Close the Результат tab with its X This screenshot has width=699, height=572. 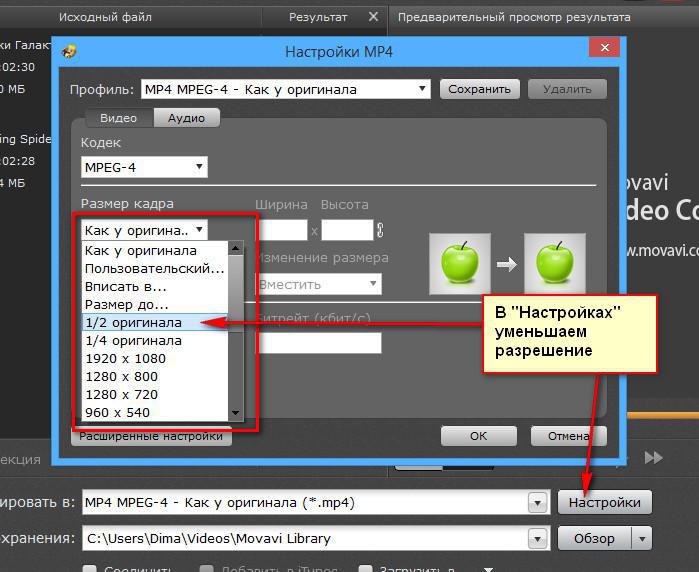click(374, 17)
